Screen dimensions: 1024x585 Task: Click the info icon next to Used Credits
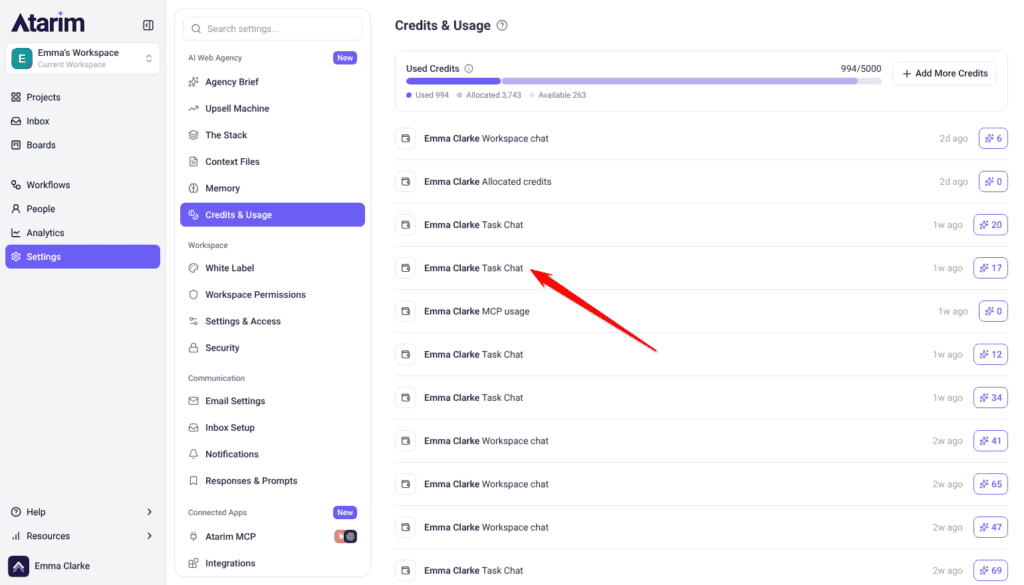[469, 69]
